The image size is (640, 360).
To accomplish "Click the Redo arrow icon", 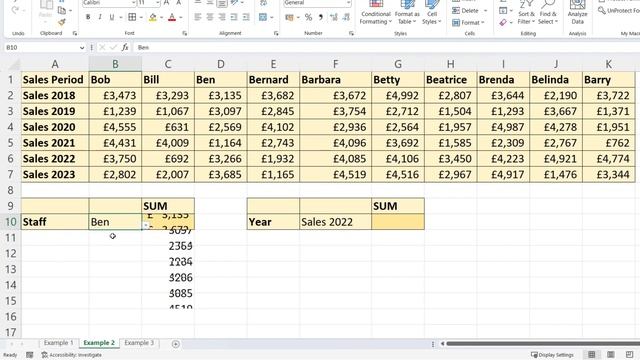I will (x=15, y=10).
